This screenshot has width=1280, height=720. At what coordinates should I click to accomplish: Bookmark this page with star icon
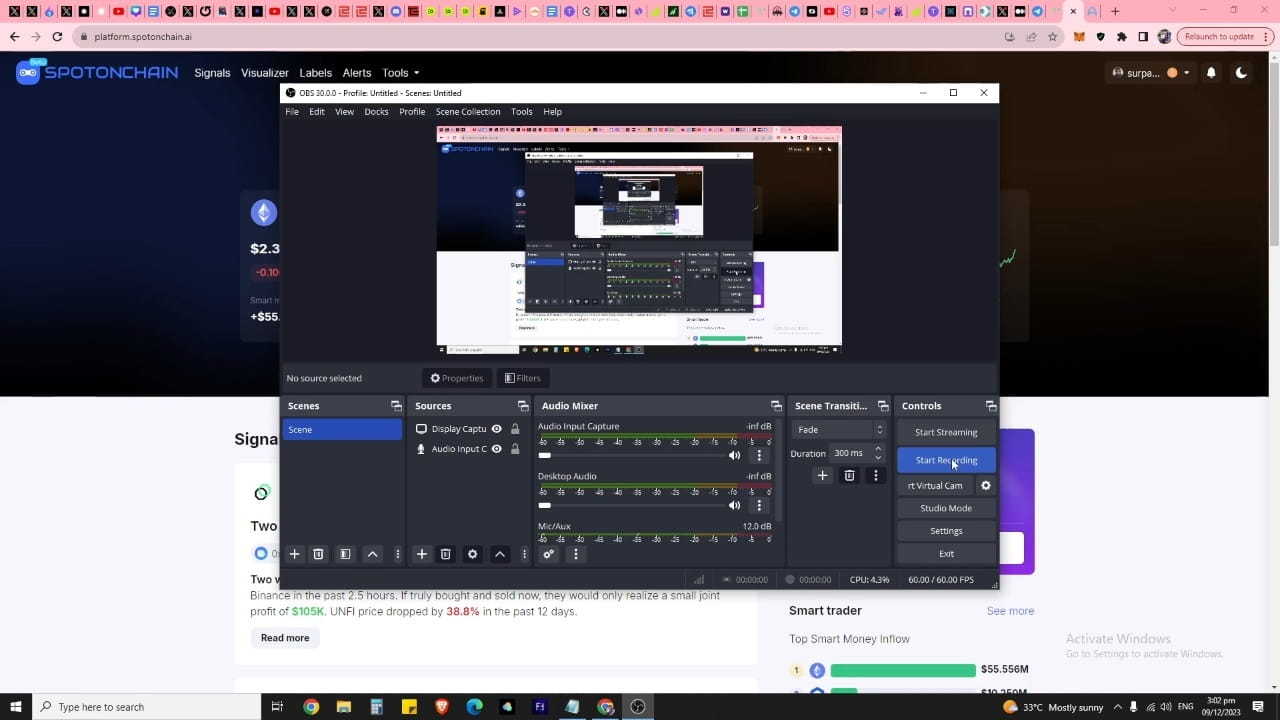point(1053,36)
